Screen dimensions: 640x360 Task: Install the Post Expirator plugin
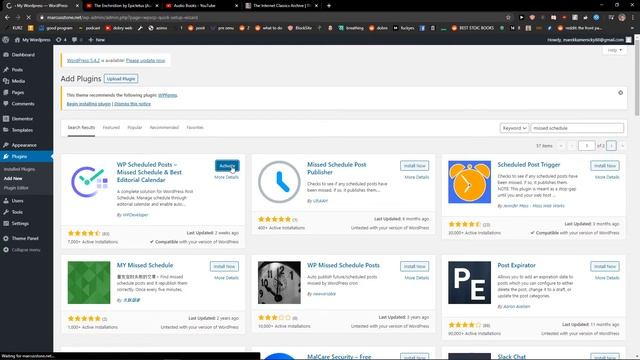tap(604, 267)
